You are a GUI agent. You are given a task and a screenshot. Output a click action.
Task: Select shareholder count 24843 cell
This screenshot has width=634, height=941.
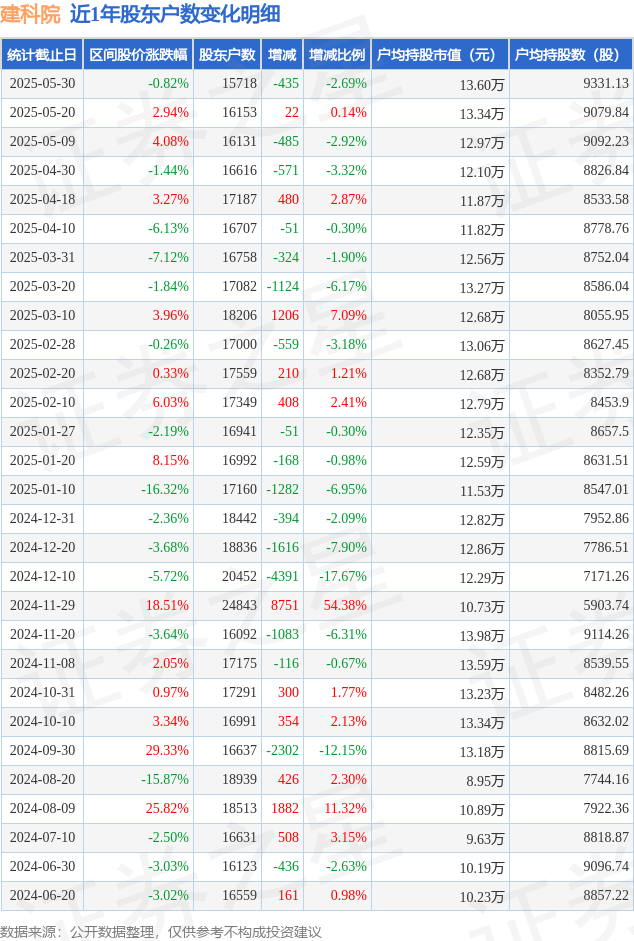(240, 606)
